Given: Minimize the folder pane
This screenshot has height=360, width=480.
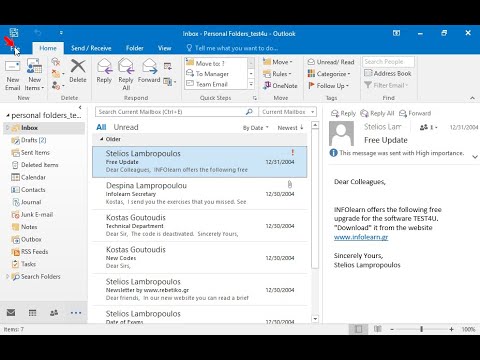Looking at the screenshot, I should pos(80,107).
